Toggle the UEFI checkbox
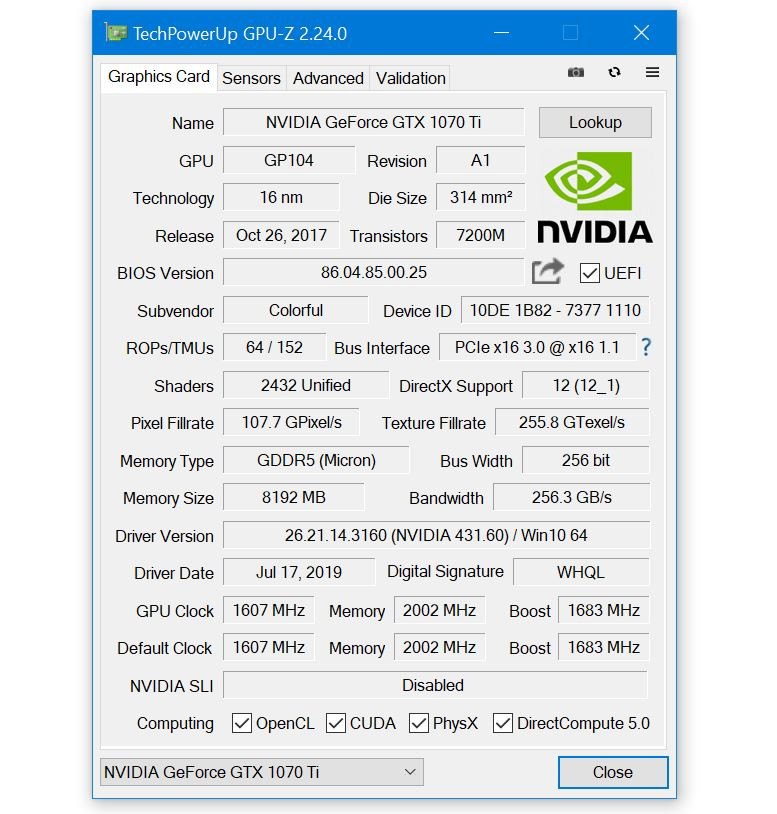The image size is (777, 814). pos(590,273)
